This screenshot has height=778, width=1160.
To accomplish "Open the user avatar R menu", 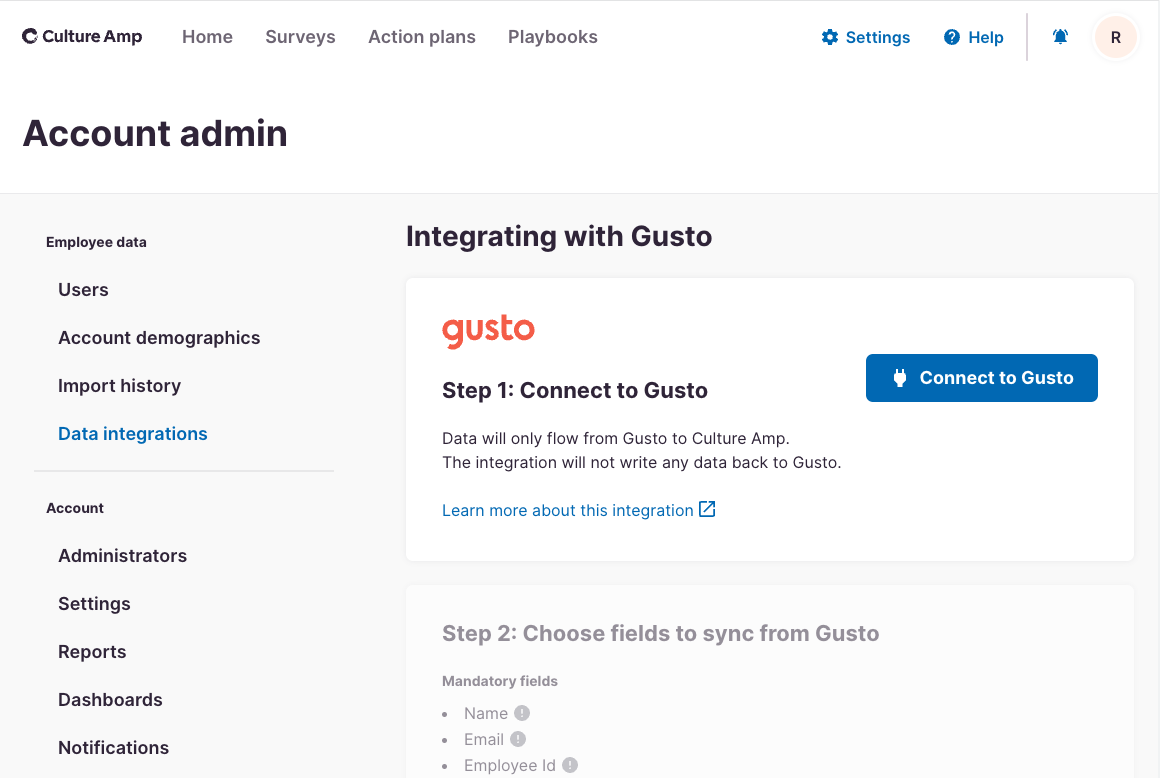I will point(1116,37).
